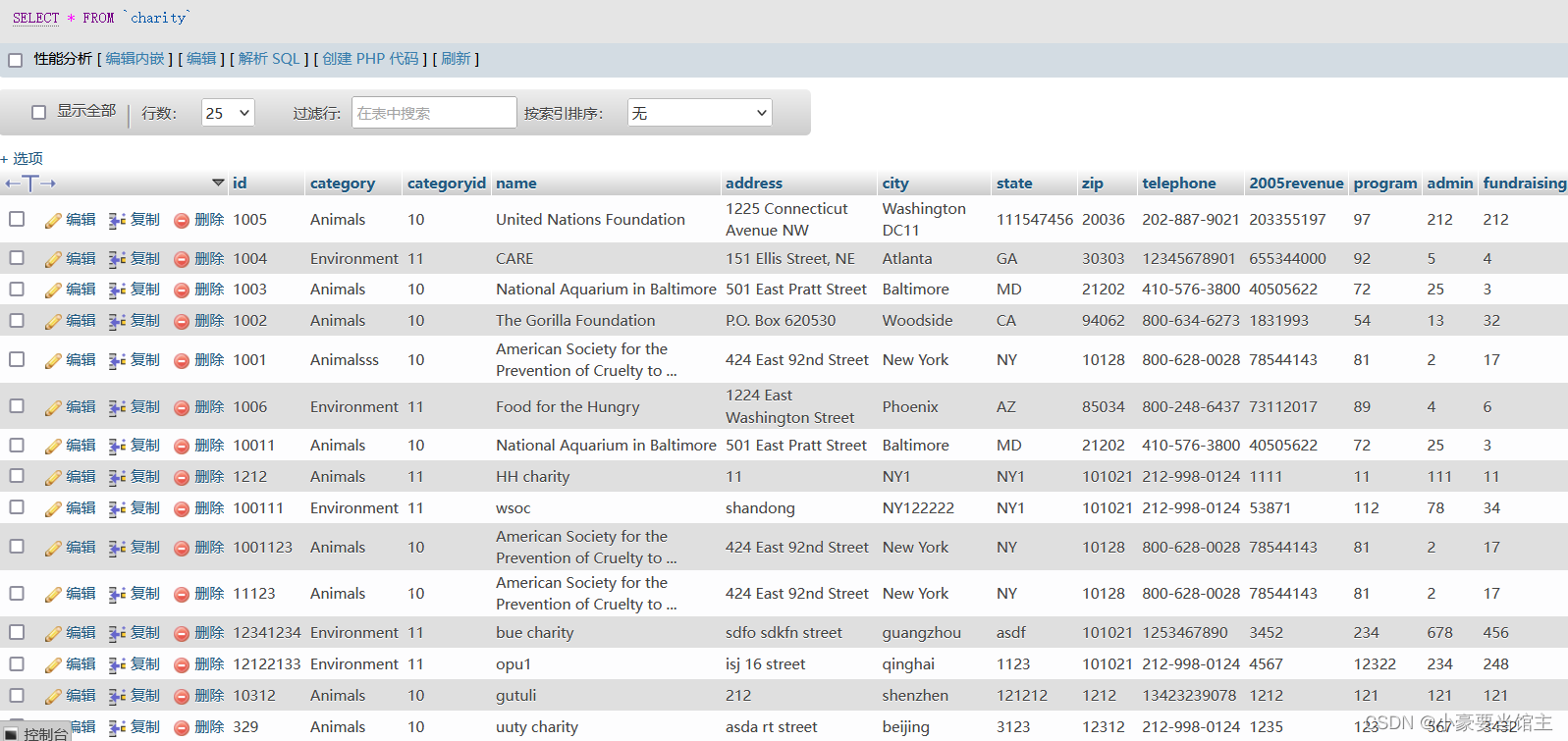Click the edit query link

(201, 59)
